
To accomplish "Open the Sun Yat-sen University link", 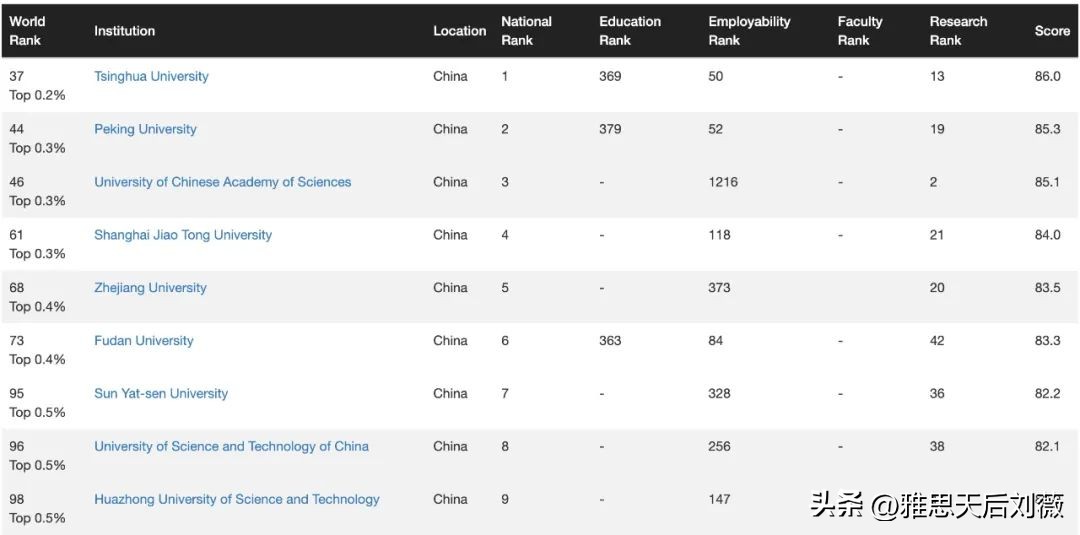I will 161,394.
